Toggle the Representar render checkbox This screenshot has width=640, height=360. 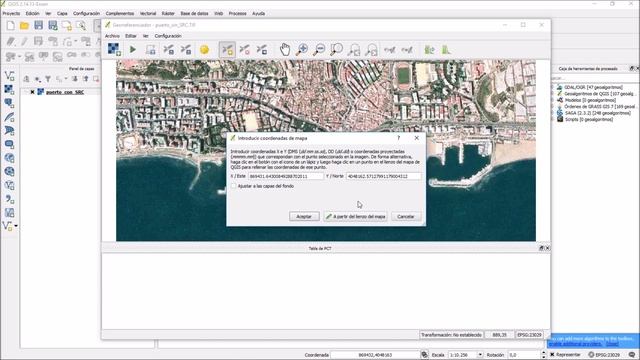[552, 355]
